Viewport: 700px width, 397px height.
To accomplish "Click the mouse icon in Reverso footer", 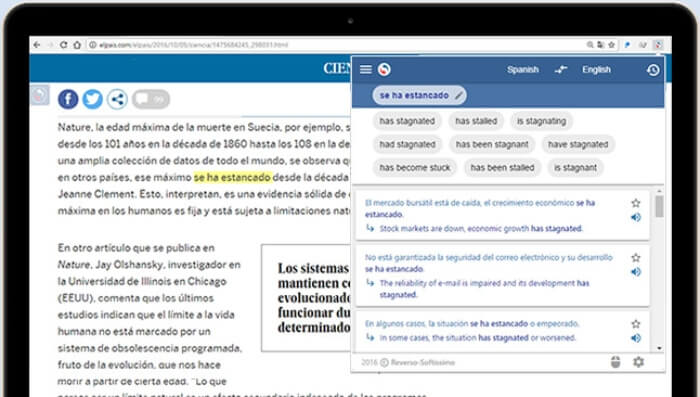I will click(x=615, y=362).
